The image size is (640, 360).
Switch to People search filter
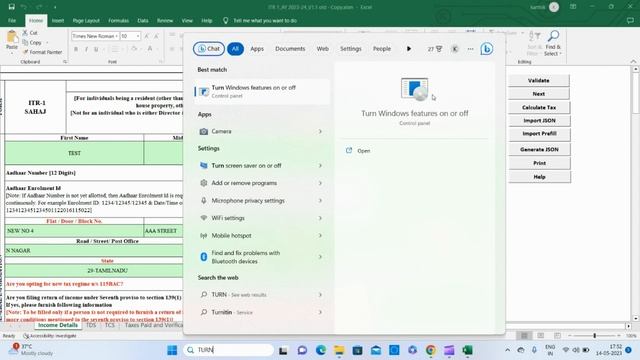[x=382, y=49]
